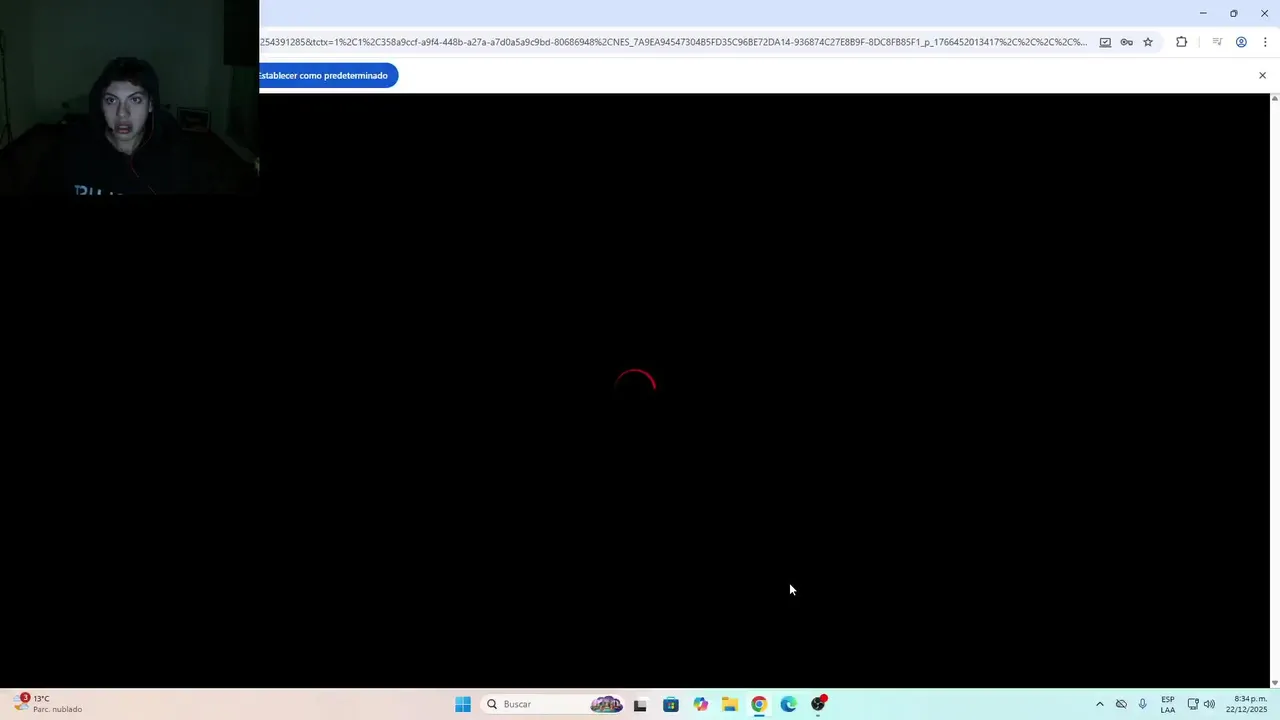Click the URL text in address bar
Screen dimensions: 1280x720
tap(673, 42)
